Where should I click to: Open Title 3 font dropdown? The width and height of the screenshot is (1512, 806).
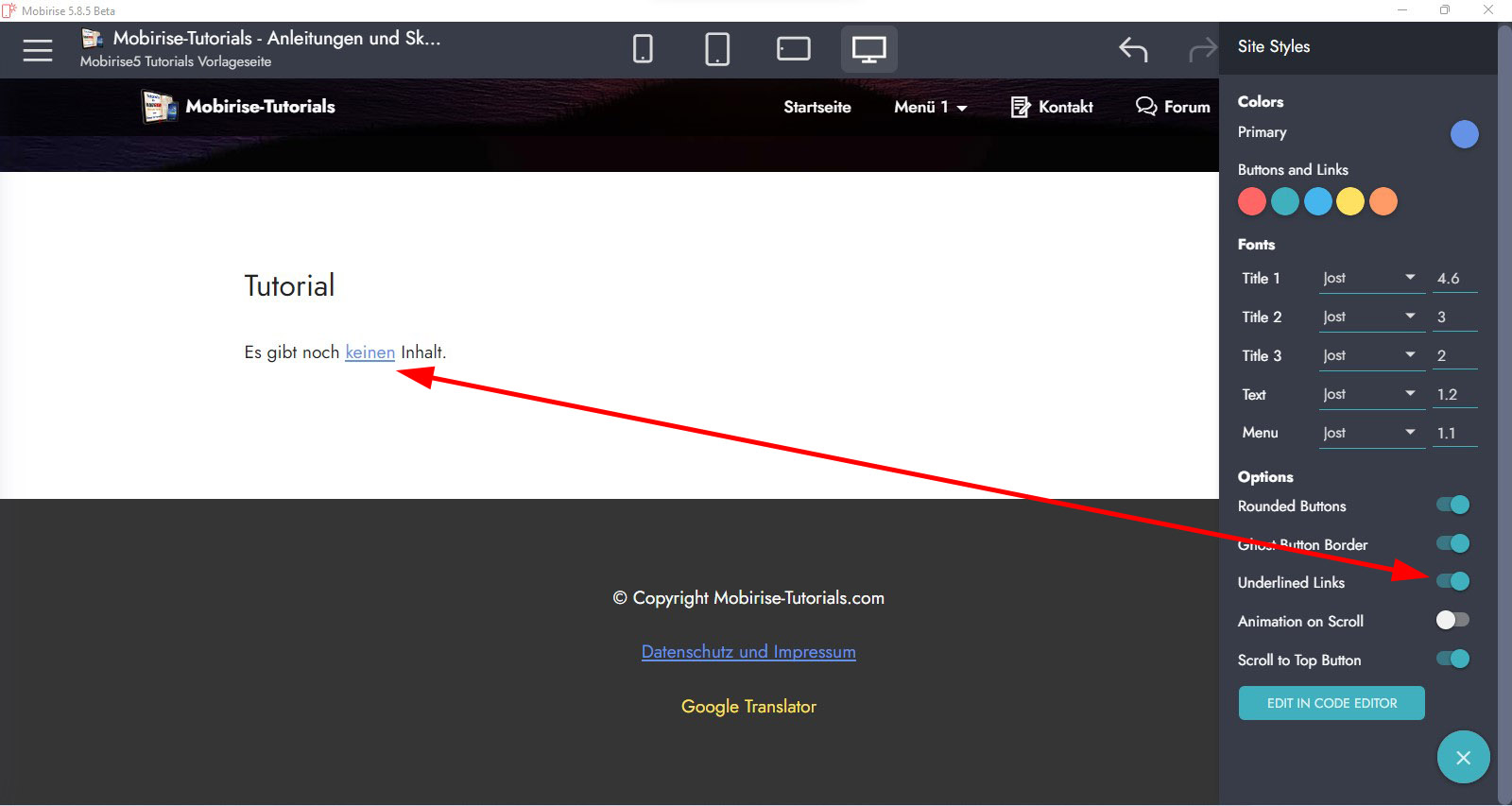pyautogui.click(x=1372, y=355)
